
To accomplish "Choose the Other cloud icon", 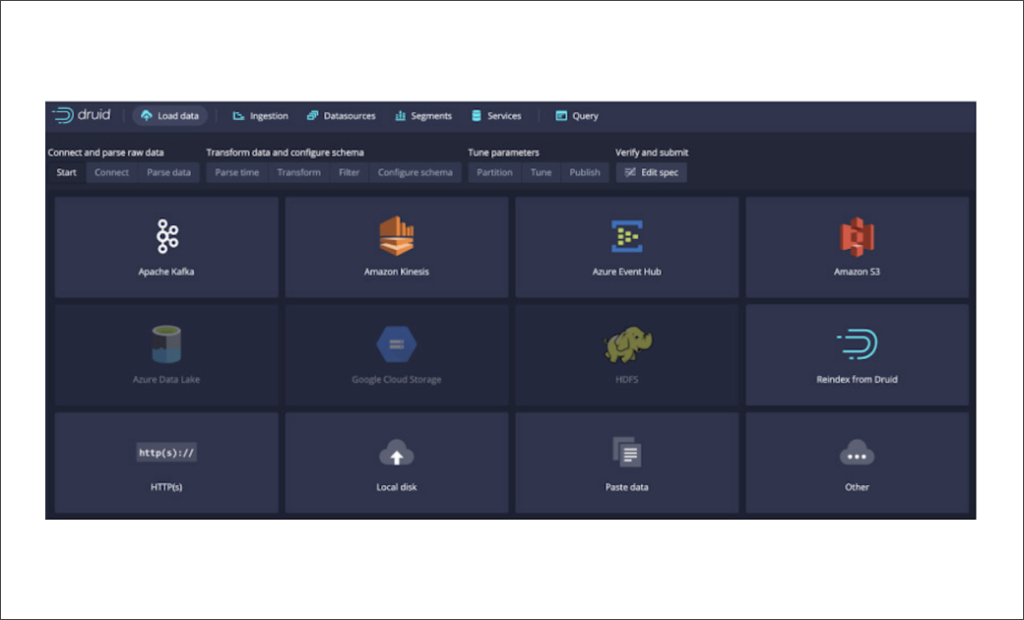I will (857, 453).
